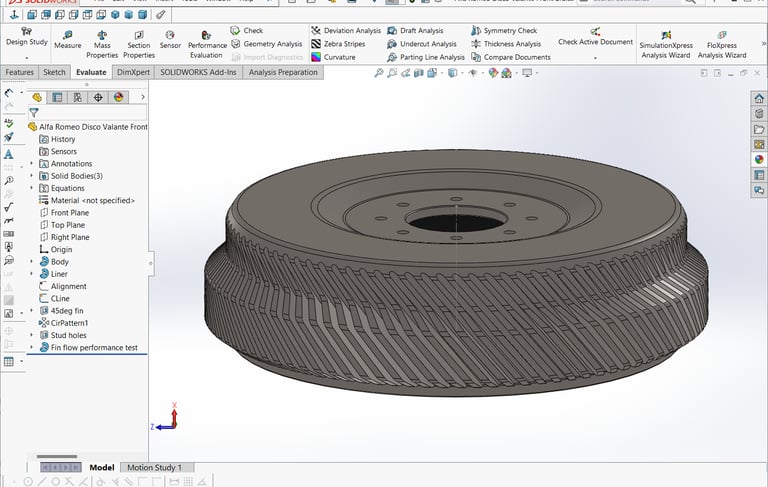Open the DimXpert tab

[133, 72]
